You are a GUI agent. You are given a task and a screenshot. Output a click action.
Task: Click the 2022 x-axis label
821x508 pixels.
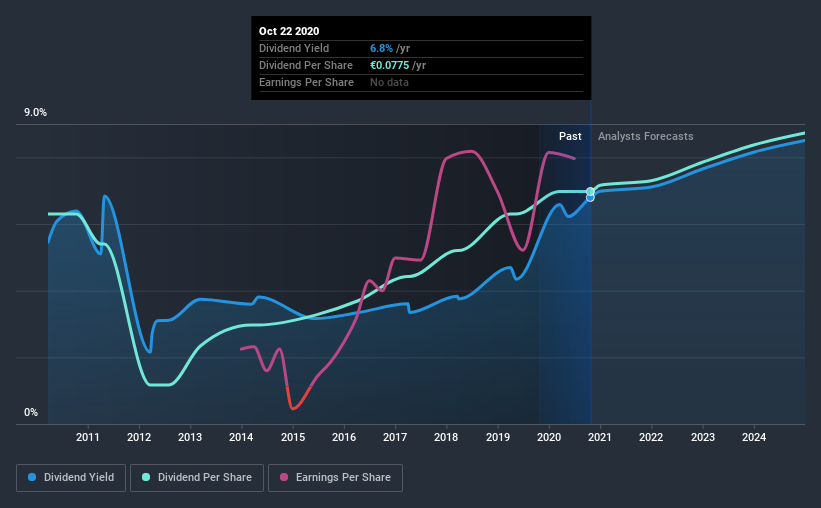point(651,437)
